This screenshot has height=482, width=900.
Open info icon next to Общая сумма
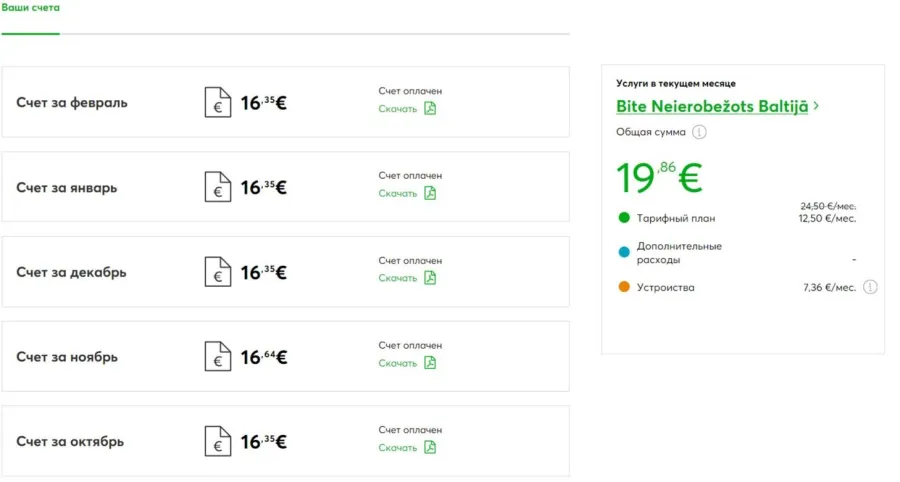click(x=699, y=132)
